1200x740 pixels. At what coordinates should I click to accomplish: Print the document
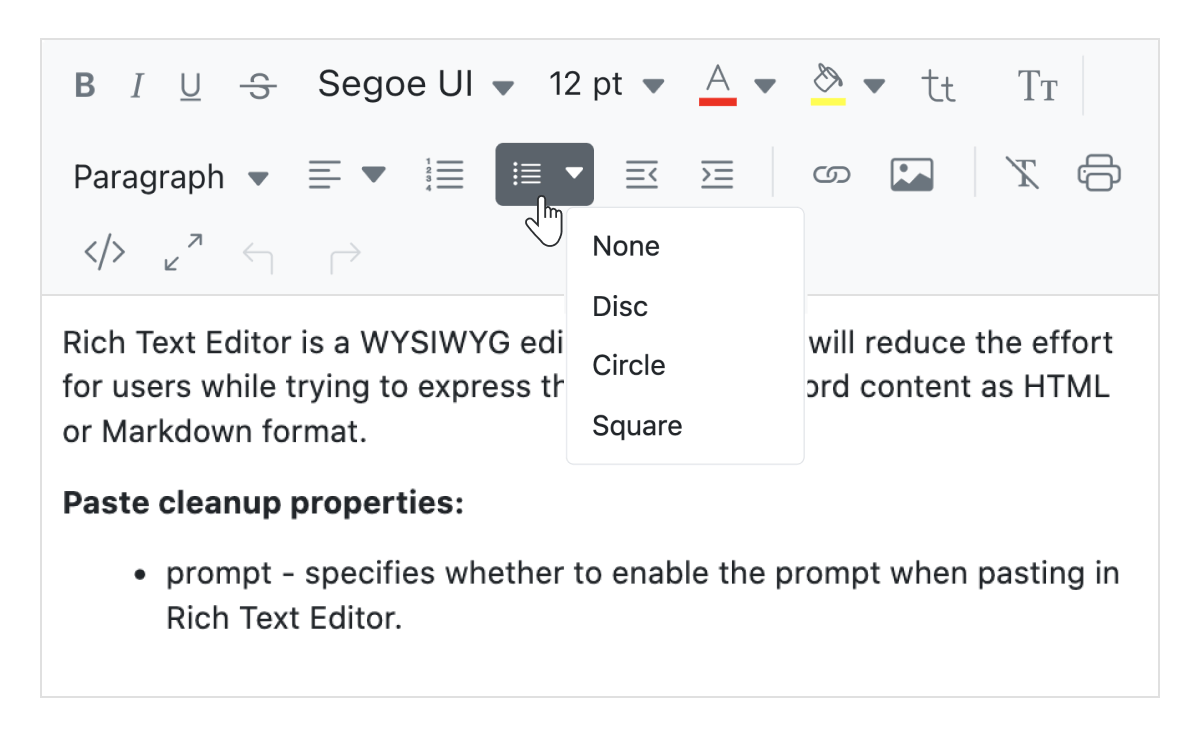tap(1099, 173)
